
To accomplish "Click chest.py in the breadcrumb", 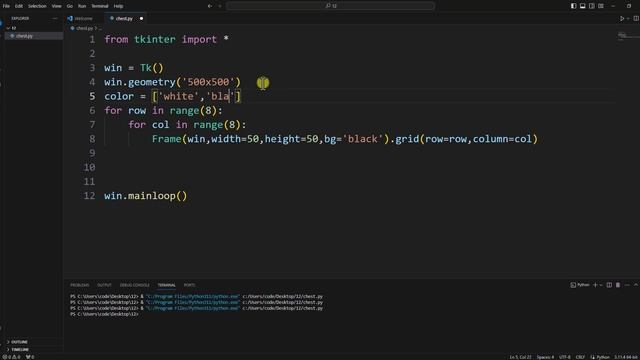I will pyautogui.click(x=84, y=28).
